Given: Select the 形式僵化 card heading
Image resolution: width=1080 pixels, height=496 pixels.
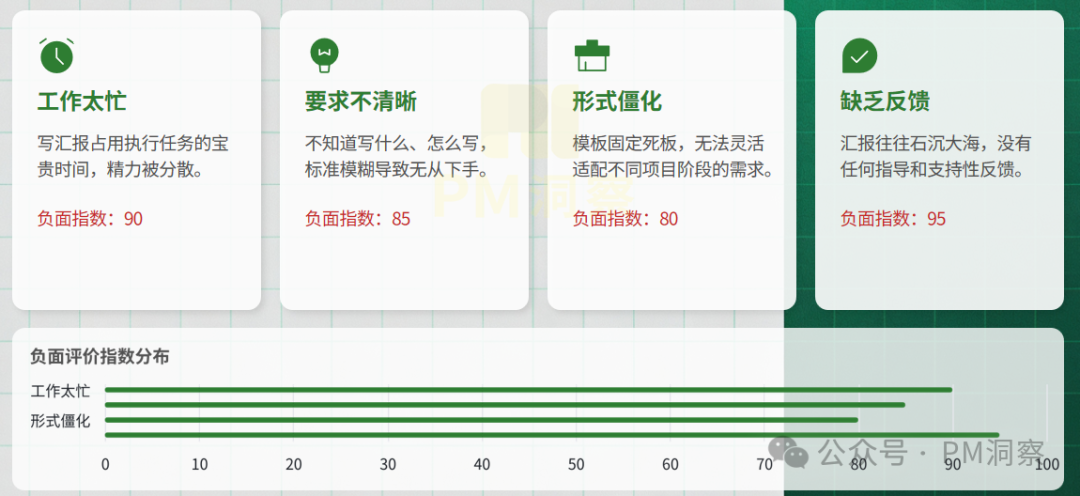Looking at the screenshot, I should [x=617, y=102].
